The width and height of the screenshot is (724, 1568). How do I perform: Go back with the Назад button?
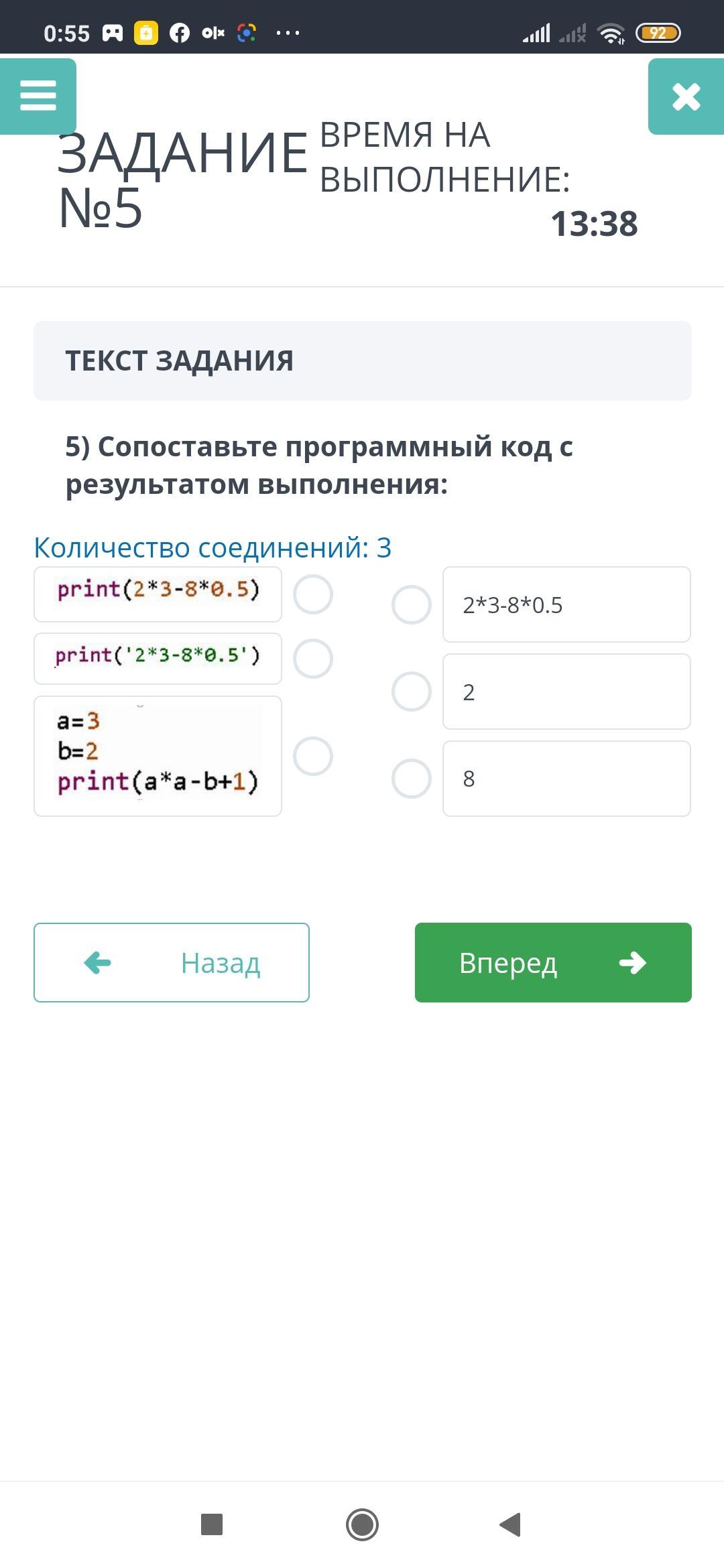[172, 963]
